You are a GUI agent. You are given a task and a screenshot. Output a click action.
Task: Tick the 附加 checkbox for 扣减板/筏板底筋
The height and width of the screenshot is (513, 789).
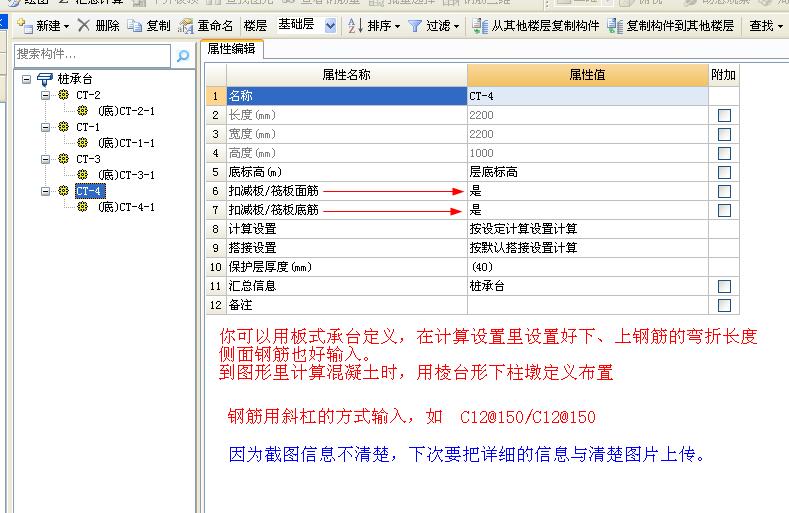tap(724, 210)
